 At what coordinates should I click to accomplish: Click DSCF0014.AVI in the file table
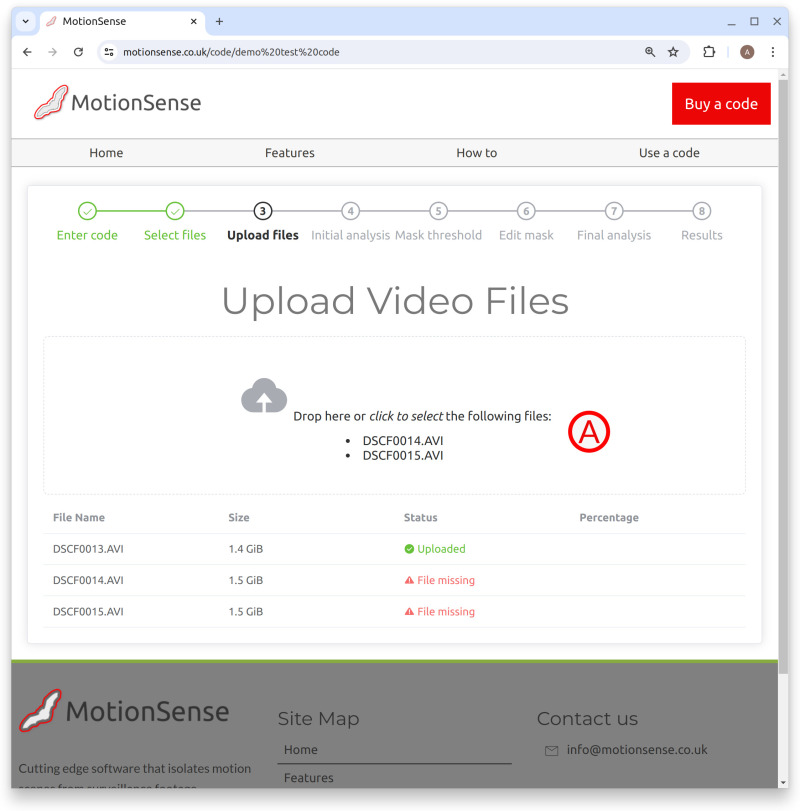(88, 580)
